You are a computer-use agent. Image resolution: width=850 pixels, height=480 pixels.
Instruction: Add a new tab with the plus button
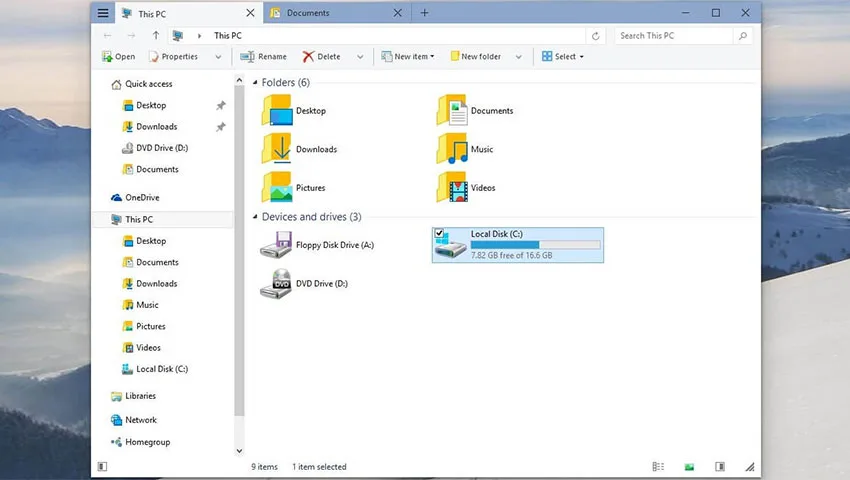click(x=424, y=13)
